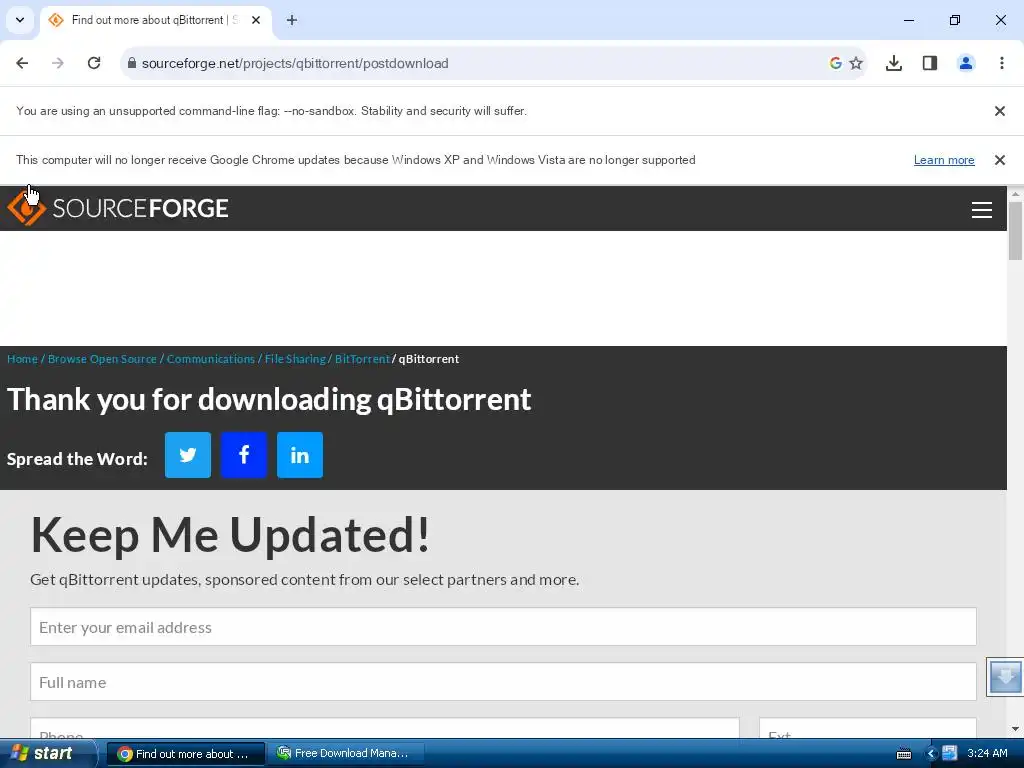Click the Keep Me Updated! heading
This screenshot has width=1024, height=768.
pos(231,535)
